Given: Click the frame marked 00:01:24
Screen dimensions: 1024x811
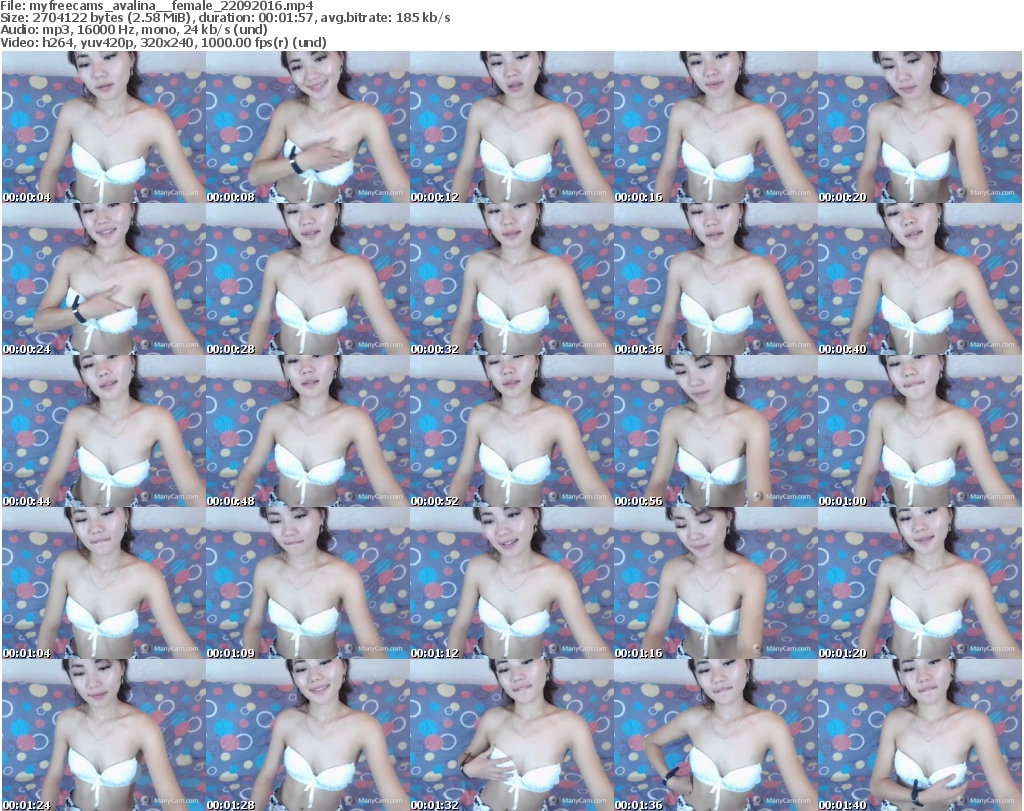Looking at the screenshot, I should pos(104,735).
